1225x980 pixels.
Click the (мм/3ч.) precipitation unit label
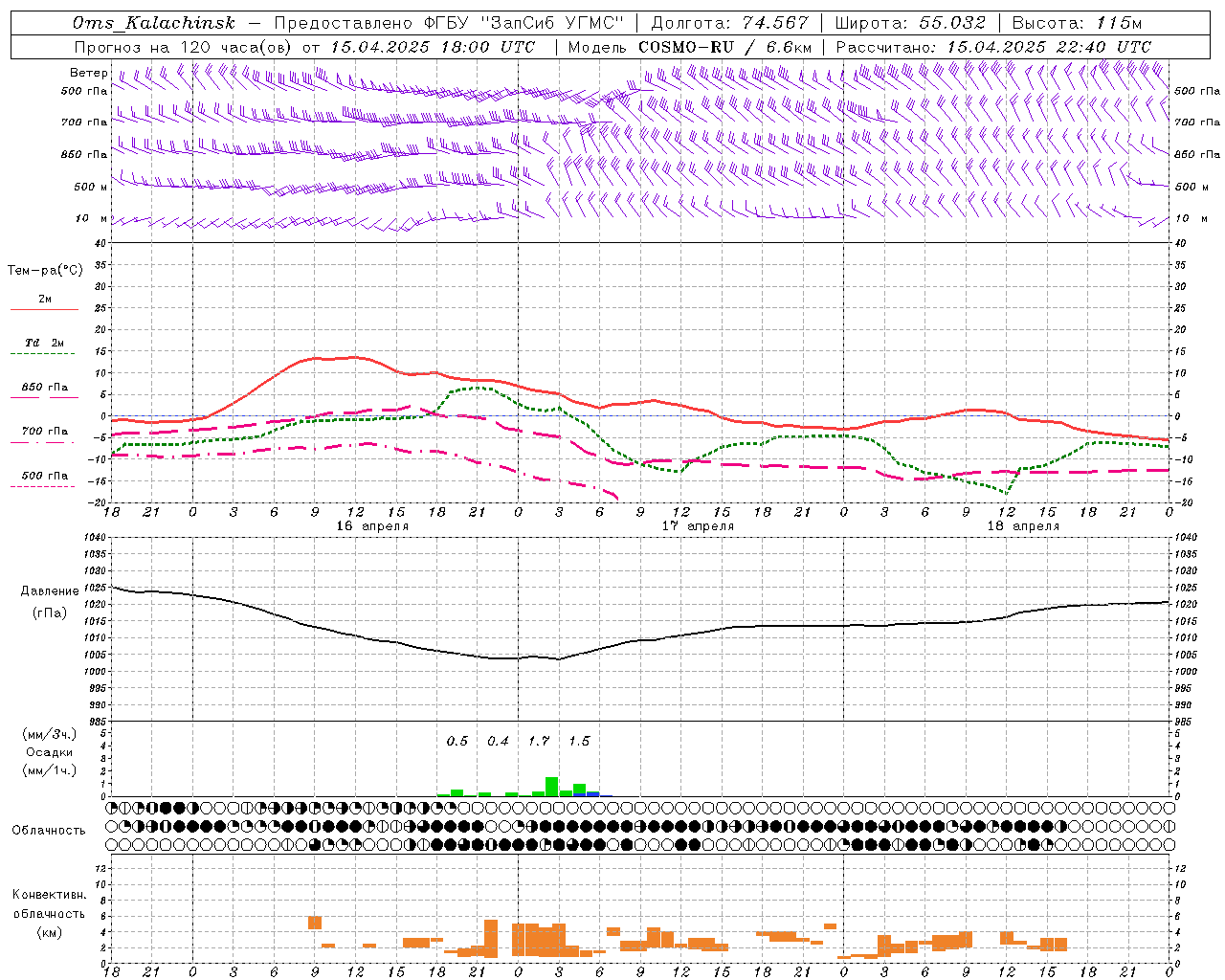(x=50, y=734)
